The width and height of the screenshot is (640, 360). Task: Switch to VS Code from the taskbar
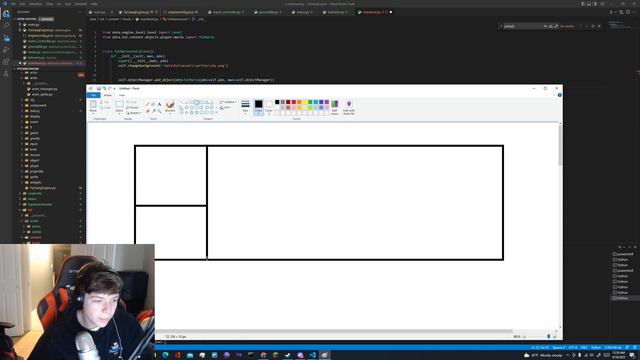tap(313, 355)
